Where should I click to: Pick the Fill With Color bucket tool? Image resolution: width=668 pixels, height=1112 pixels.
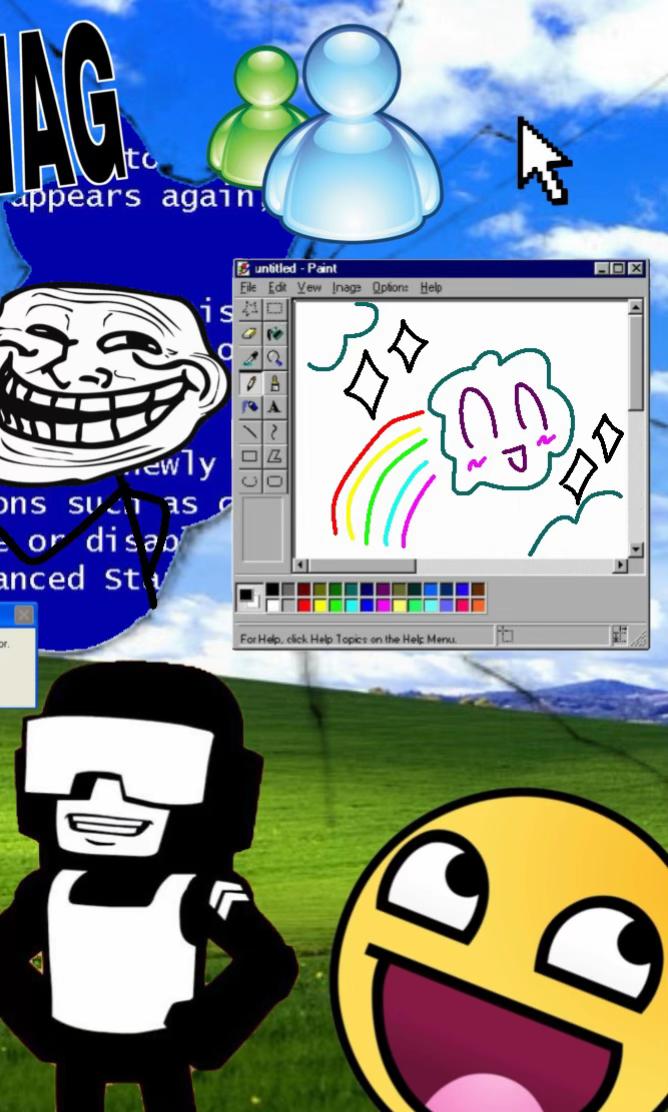tap(274, 333)
